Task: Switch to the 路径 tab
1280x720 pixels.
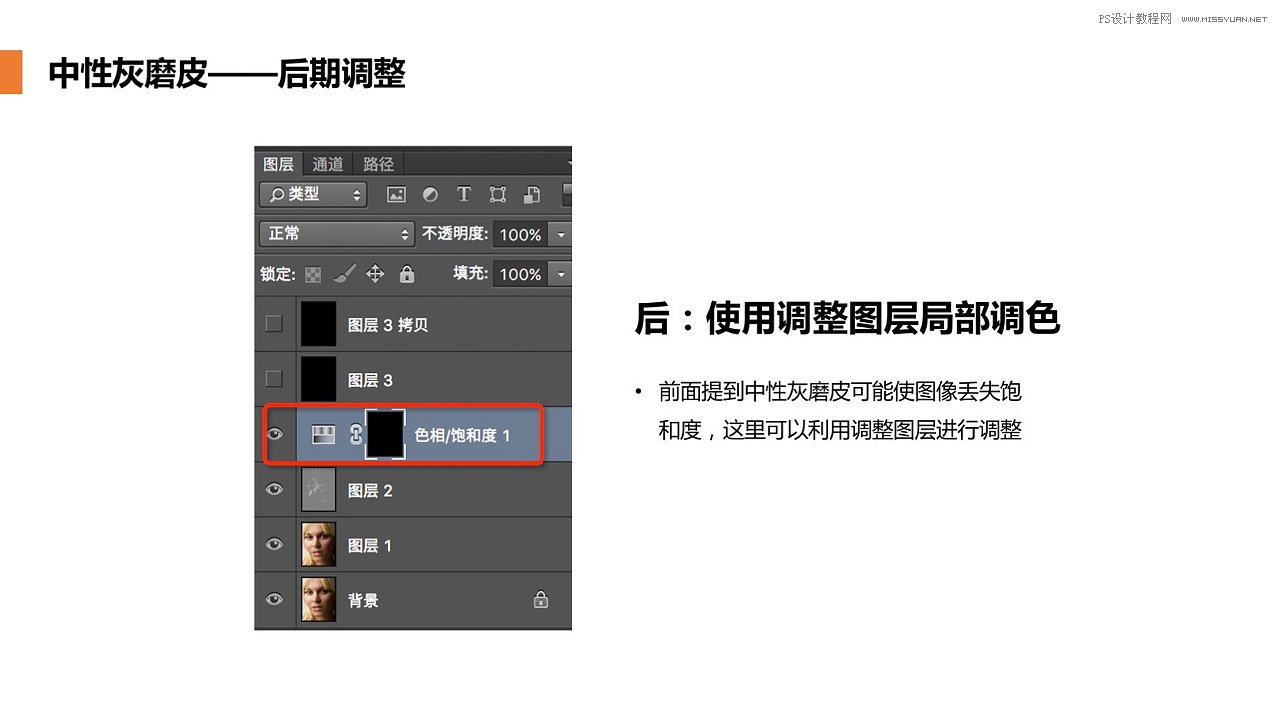Action: point(378,163)
